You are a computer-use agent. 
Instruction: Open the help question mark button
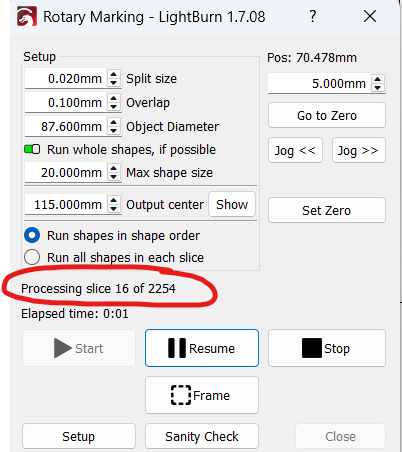[x=312, y=16]
